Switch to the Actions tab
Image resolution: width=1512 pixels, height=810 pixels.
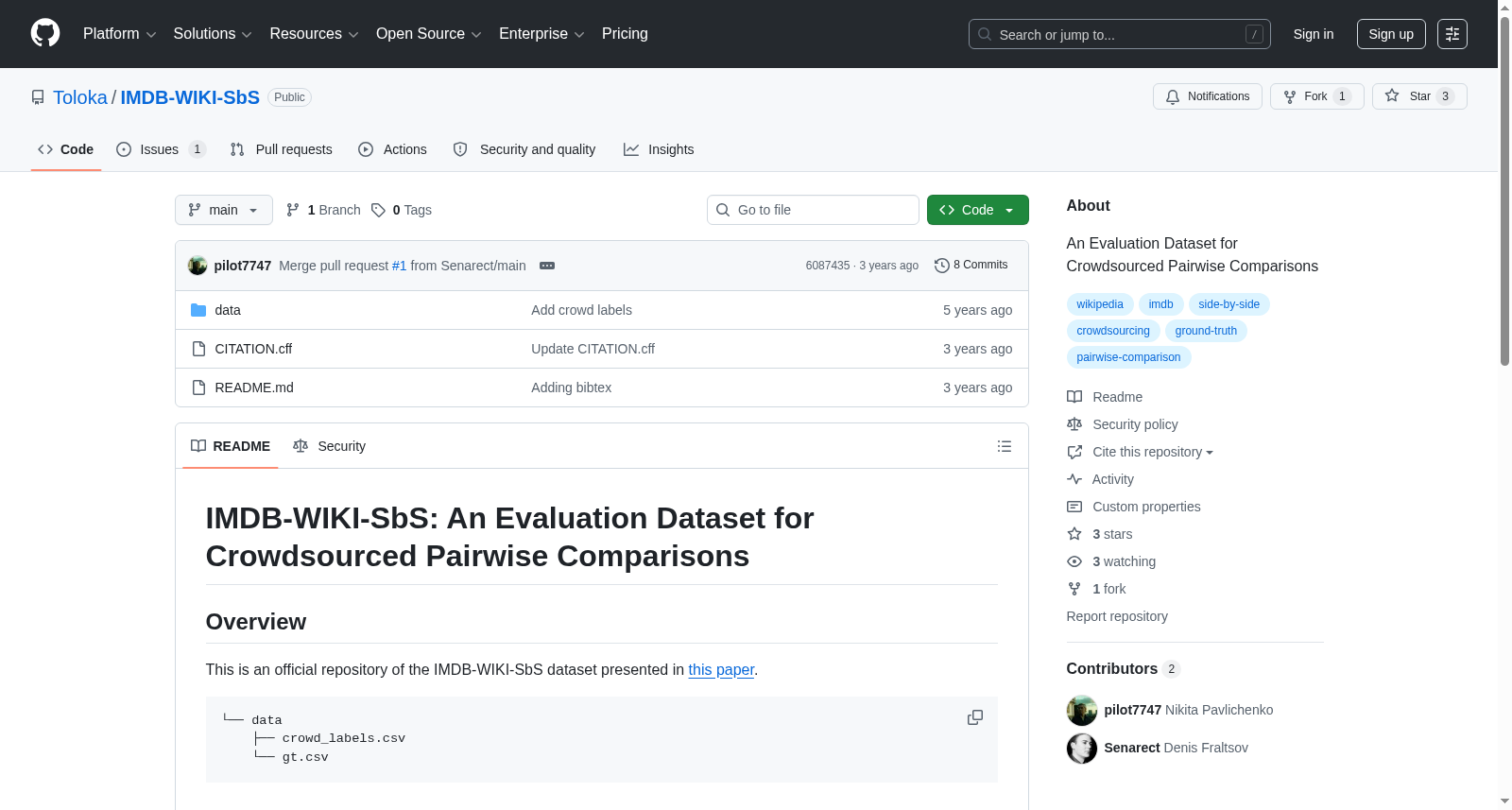[x=392, y=149]
